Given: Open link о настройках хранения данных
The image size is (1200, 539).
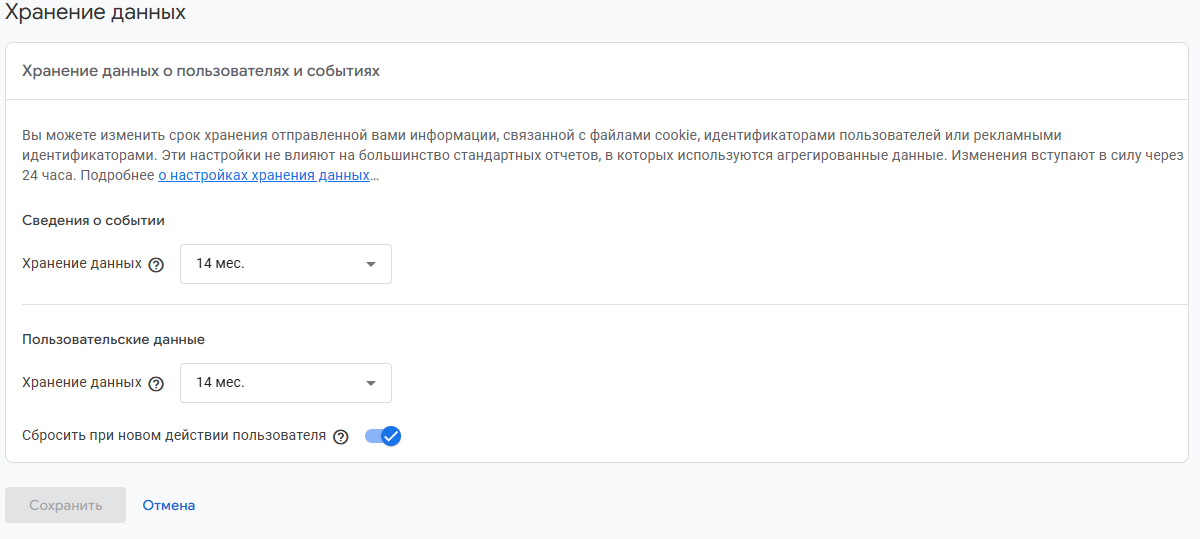Looking at the screenshot, I should pyautogui.click(x=264, y=175).
